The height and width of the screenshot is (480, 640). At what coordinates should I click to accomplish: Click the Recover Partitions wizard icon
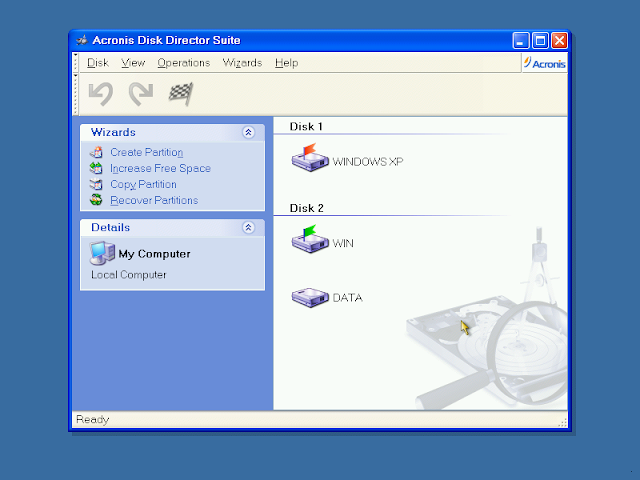click(x=96, y=200)
